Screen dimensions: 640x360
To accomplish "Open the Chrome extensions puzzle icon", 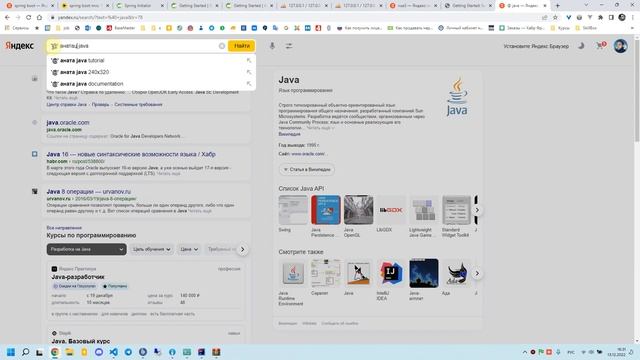I will point(600,18).
